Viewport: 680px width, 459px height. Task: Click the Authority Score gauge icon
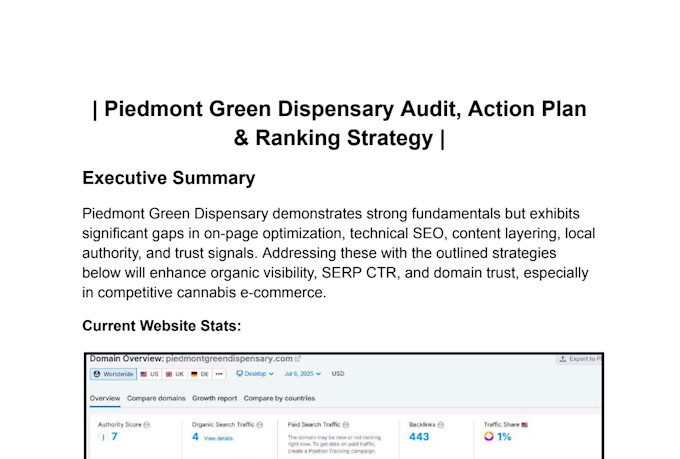tap(103, 437)
